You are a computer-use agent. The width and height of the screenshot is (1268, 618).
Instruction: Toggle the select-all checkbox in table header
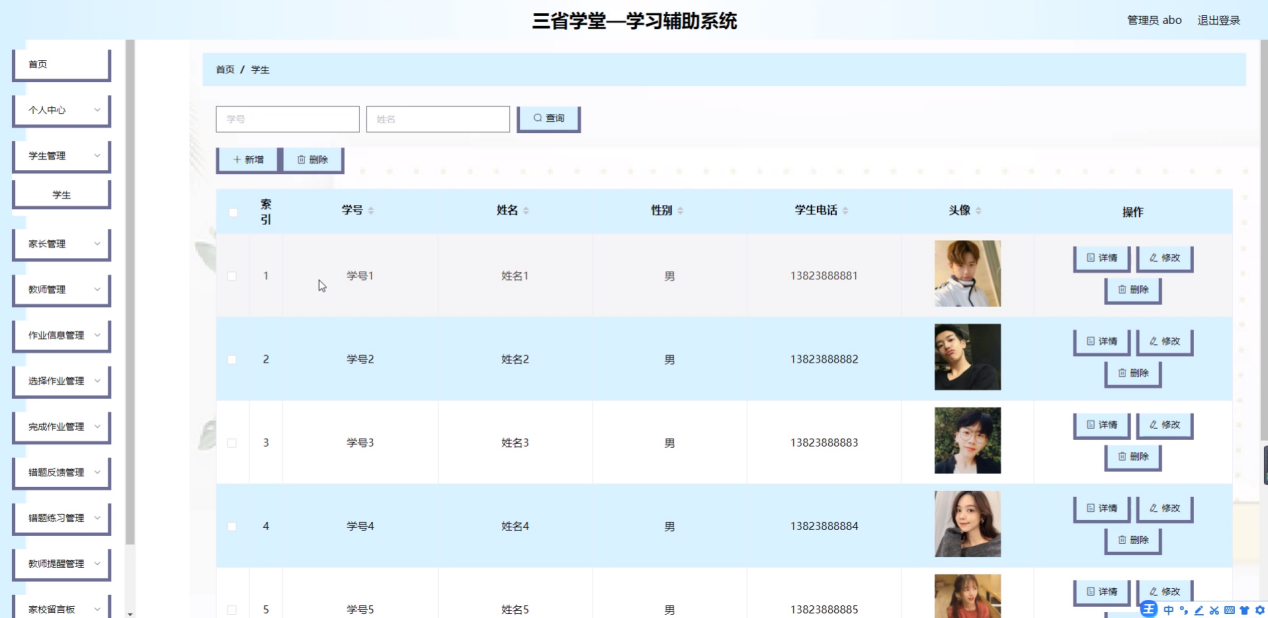pyautogui.click(x=233, y=212)
